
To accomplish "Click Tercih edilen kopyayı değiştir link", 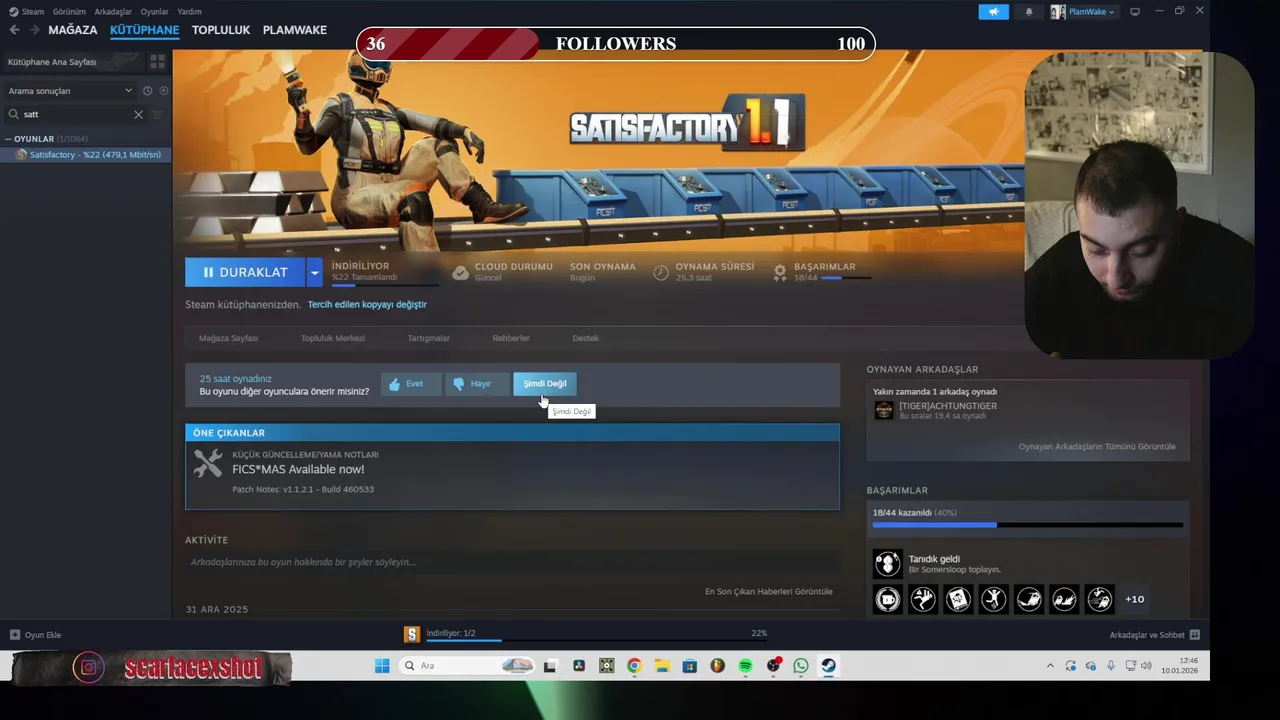I will [367, 304].
